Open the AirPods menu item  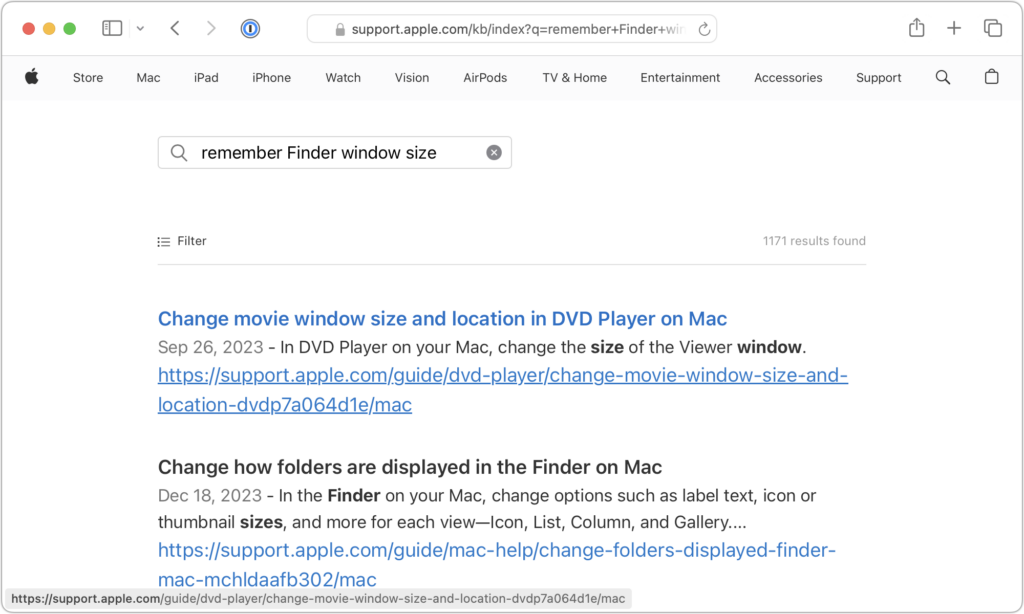click(x=485, y=78)
